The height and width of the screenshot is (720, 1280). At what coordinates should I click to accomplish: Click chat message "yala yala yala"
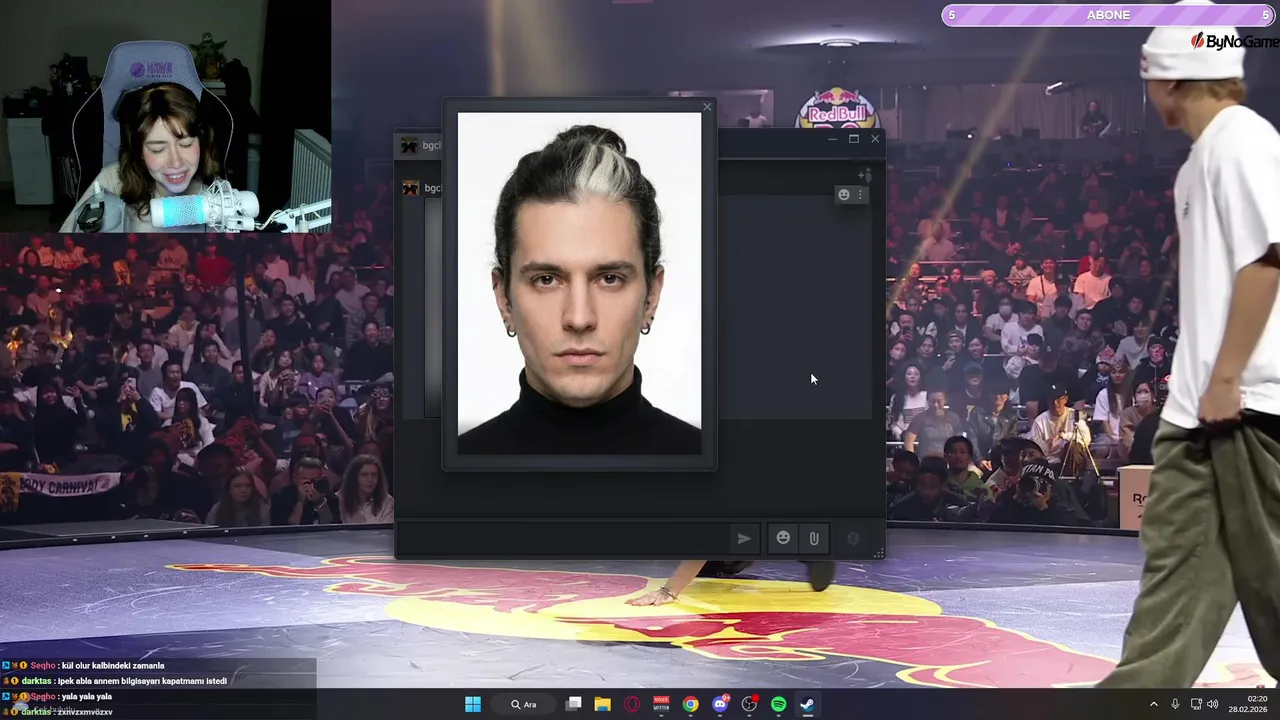tap(86, 697)
